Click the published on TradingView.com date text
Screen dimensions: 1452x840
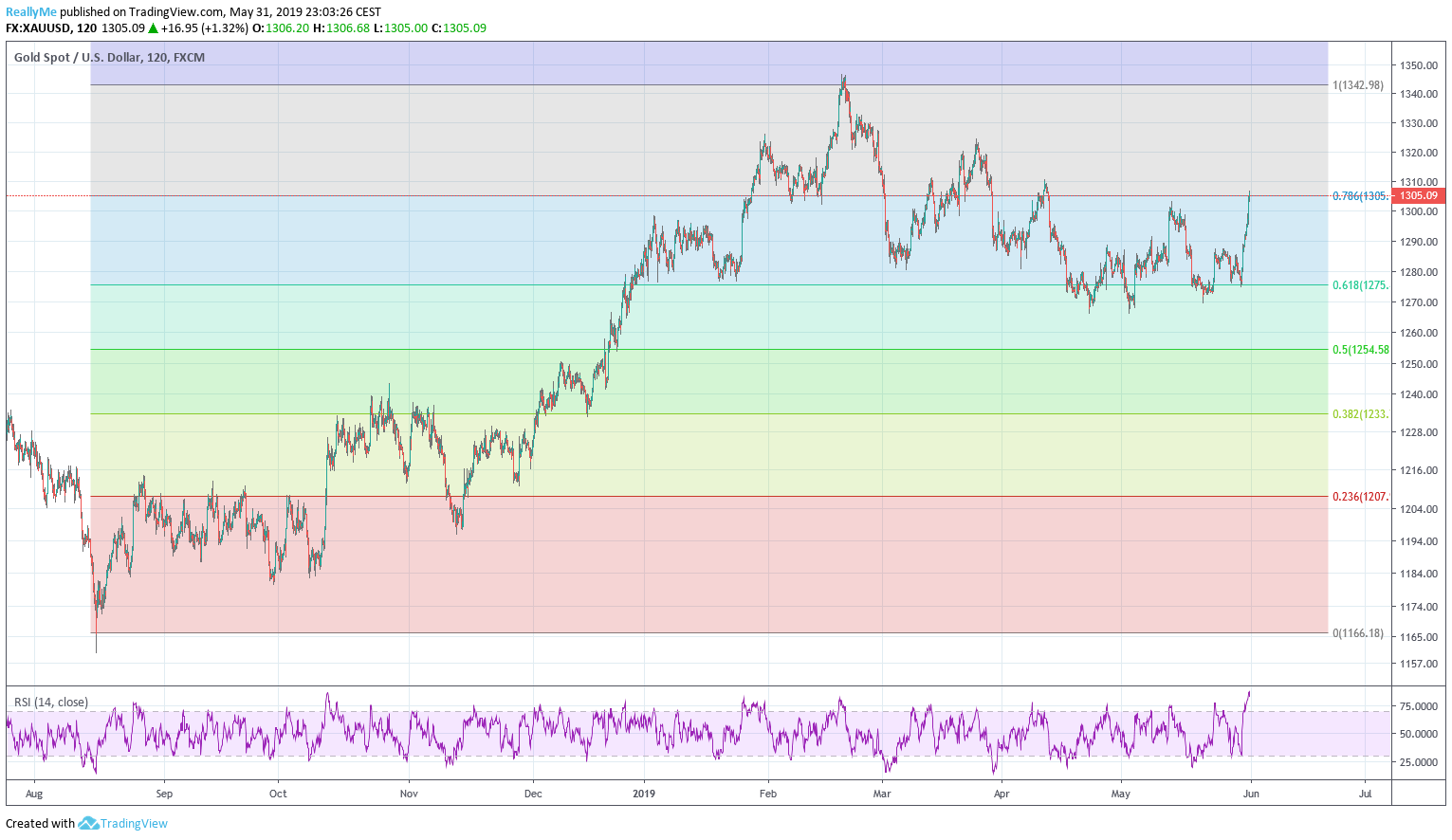point(221,12)
